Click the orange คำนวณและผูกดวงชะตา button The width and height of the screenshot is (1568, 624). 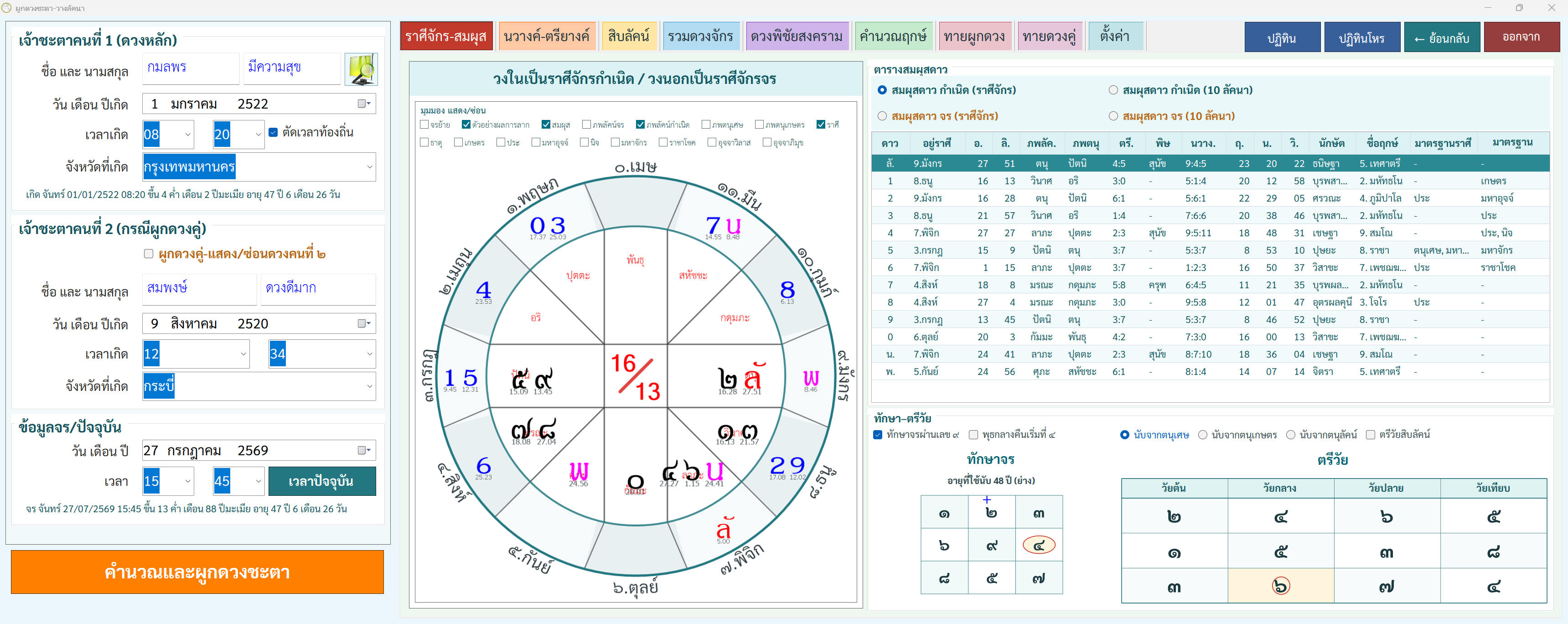click(x=197, y=572)
